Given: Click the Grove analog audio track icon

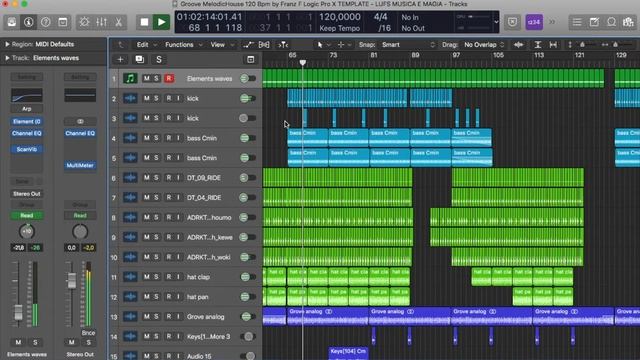Looking at the screenshot, I should tap(130, 316).
